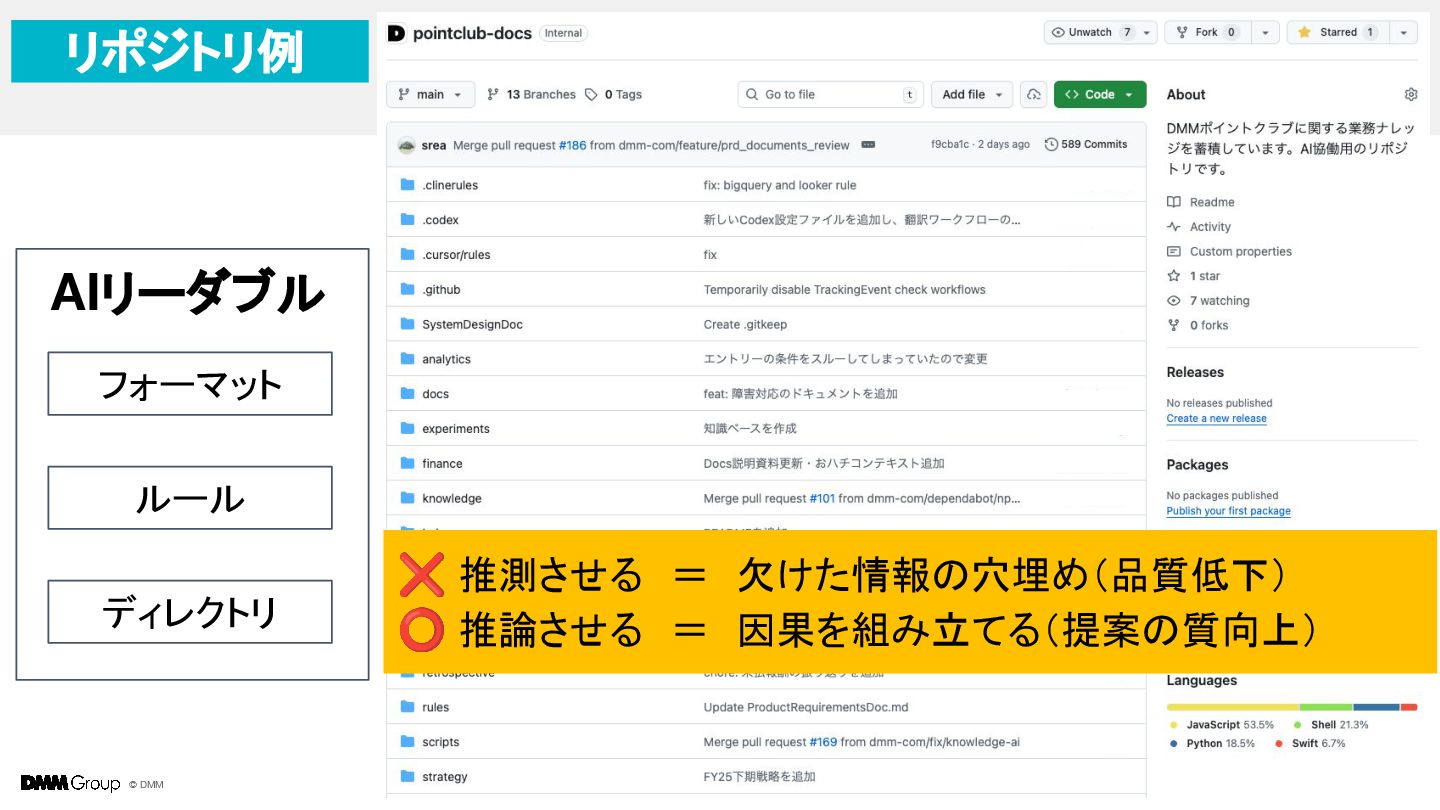View 0 forks link

[1198, 325]
